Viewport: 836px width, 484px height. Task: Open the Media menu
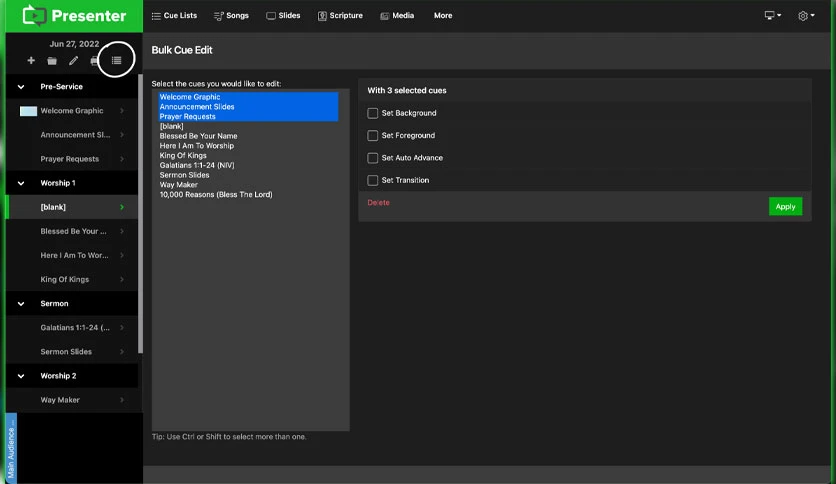point(397,15)
